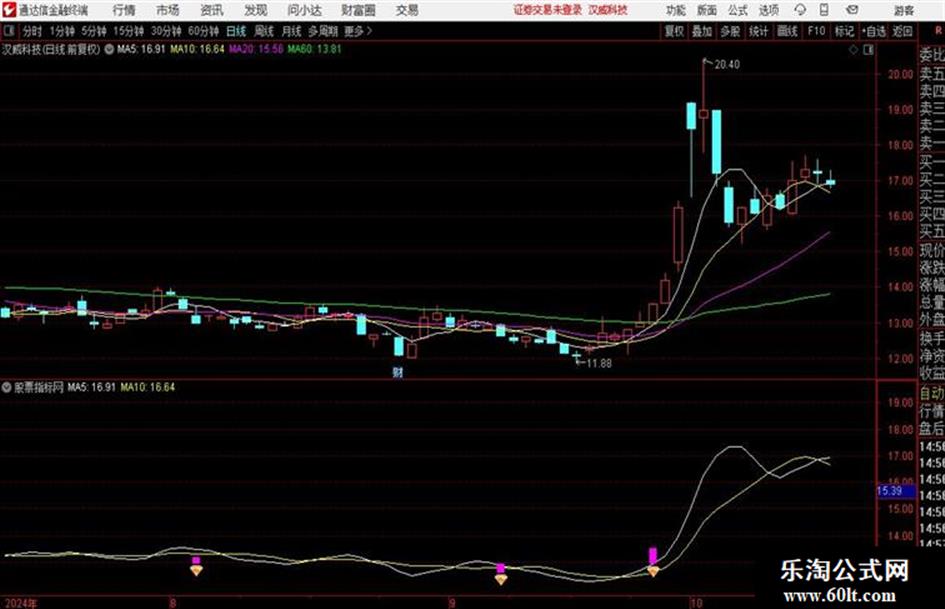Image resolution: width=945 pixels, height=609 pixels.
Task: Switch to the 多周期 view
Action: pyautogui.click(x=323, y=31)
